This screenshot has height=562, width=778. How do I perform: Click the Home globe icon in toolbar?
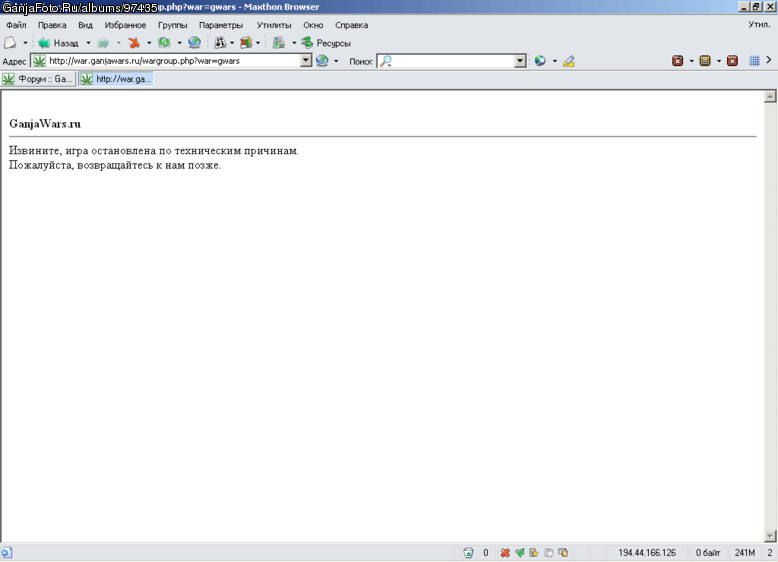pyautogui.click(x=194, y=43)
